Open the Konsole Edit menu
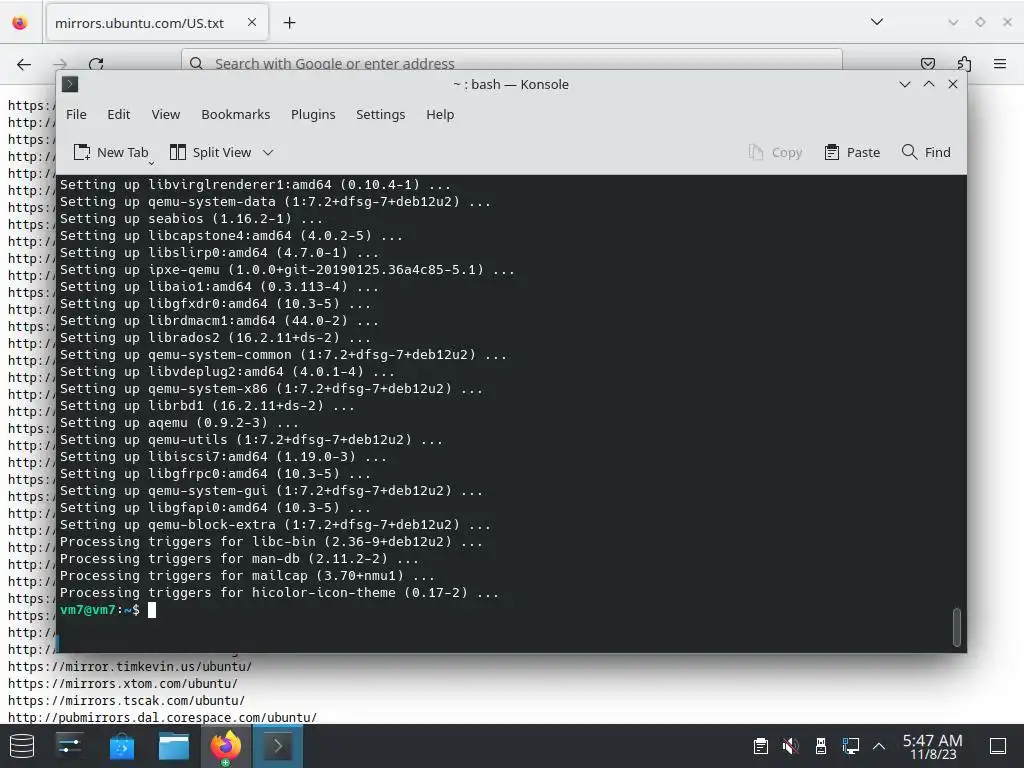 point(118,114)
